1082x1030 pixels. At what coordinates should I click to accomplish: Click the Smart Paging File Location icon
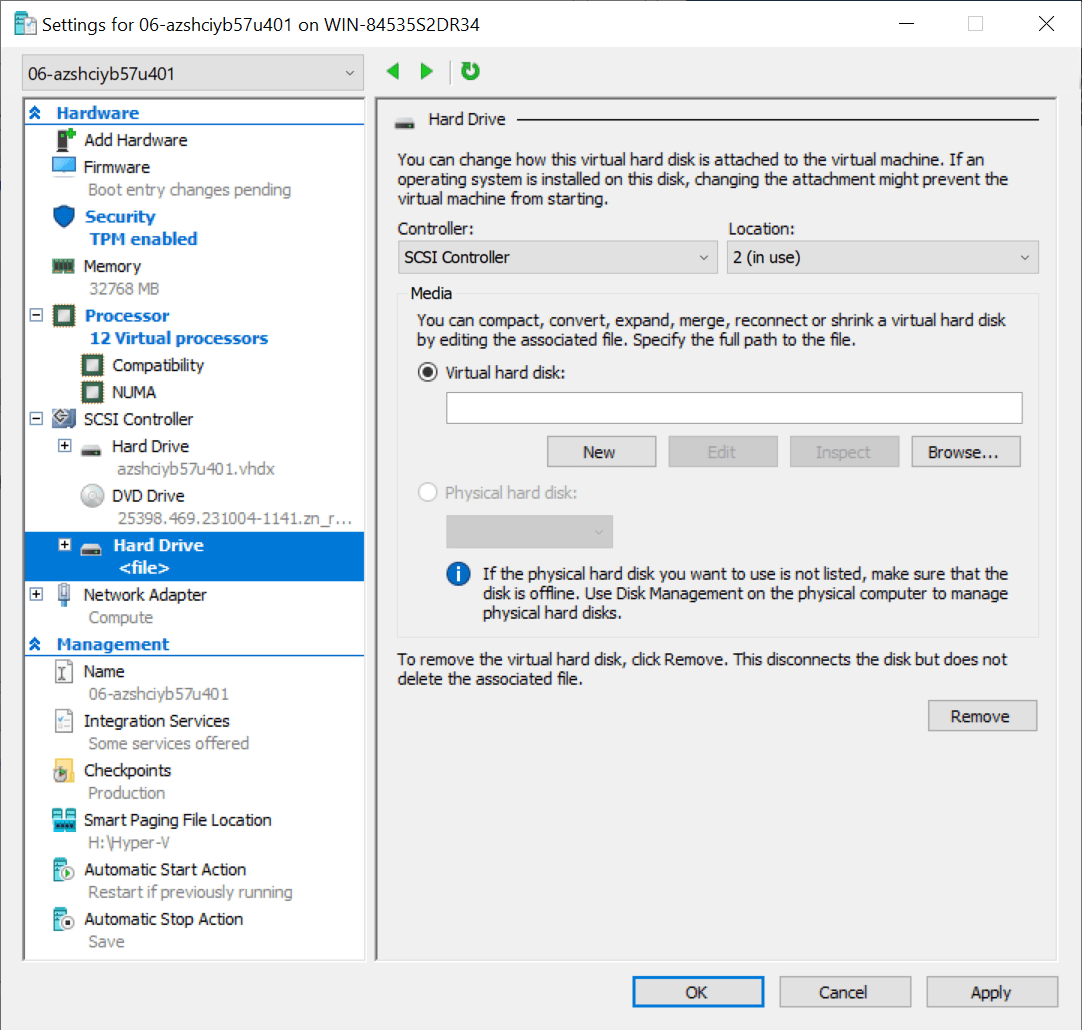[x=64, y=820]
